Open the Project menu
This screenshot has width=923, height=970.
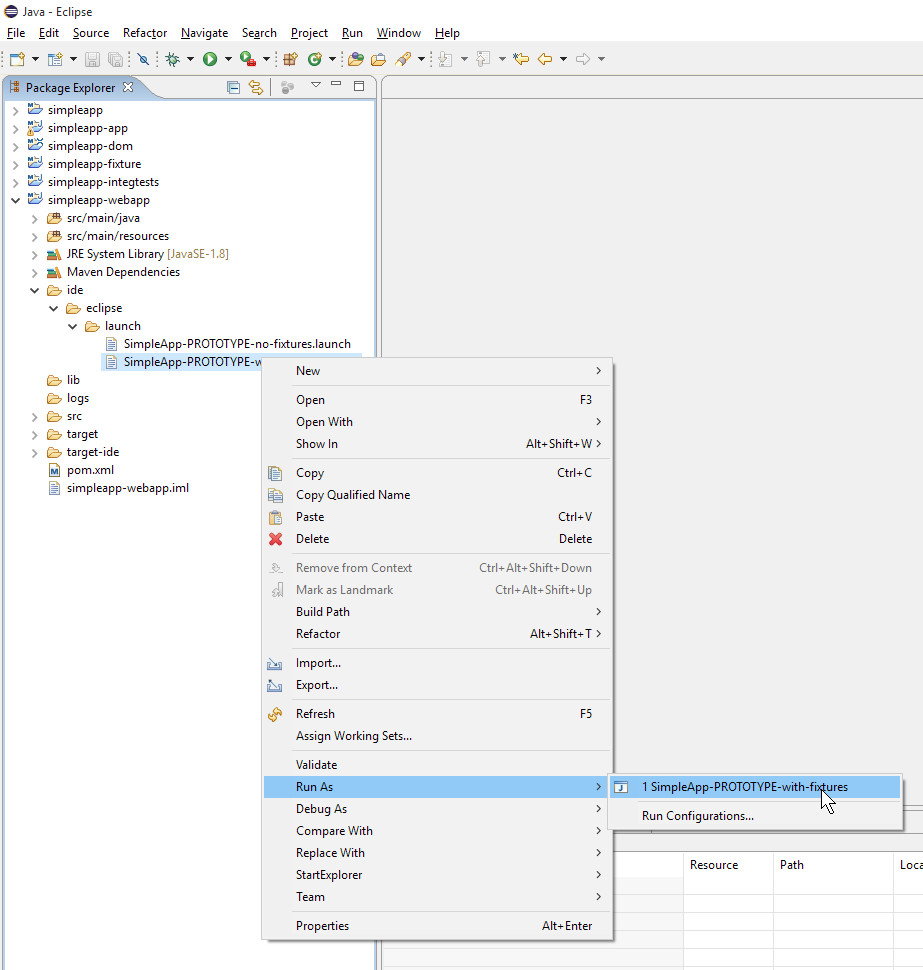309,33
